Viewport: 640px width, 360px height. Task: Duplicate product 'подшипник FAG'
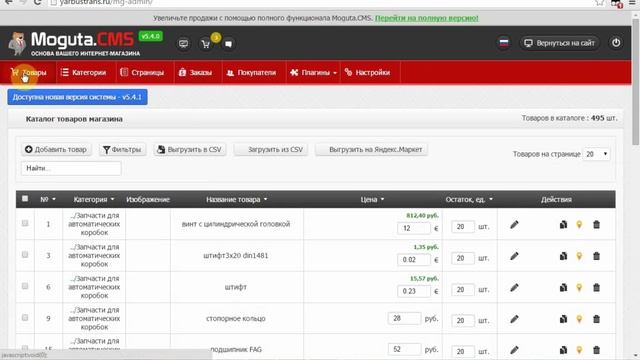pyautogui.click(x=563, y=350)
